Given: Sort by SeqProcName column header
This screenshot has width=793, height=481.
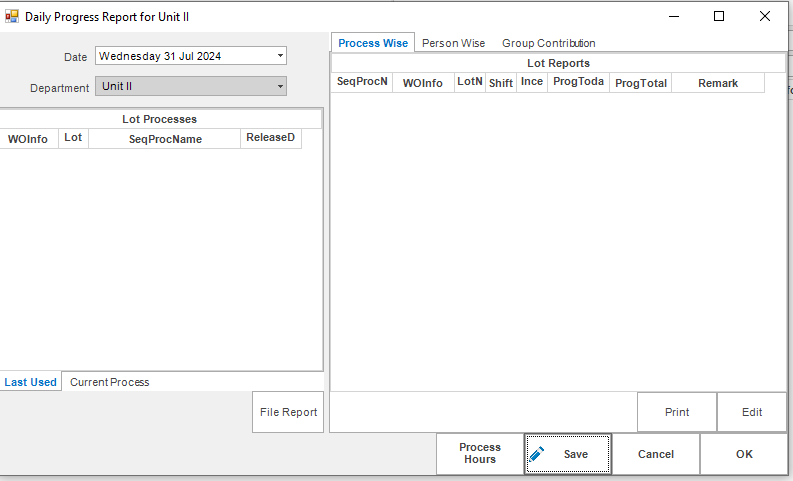Looking at the screenshot, I should tap(165, 139).
